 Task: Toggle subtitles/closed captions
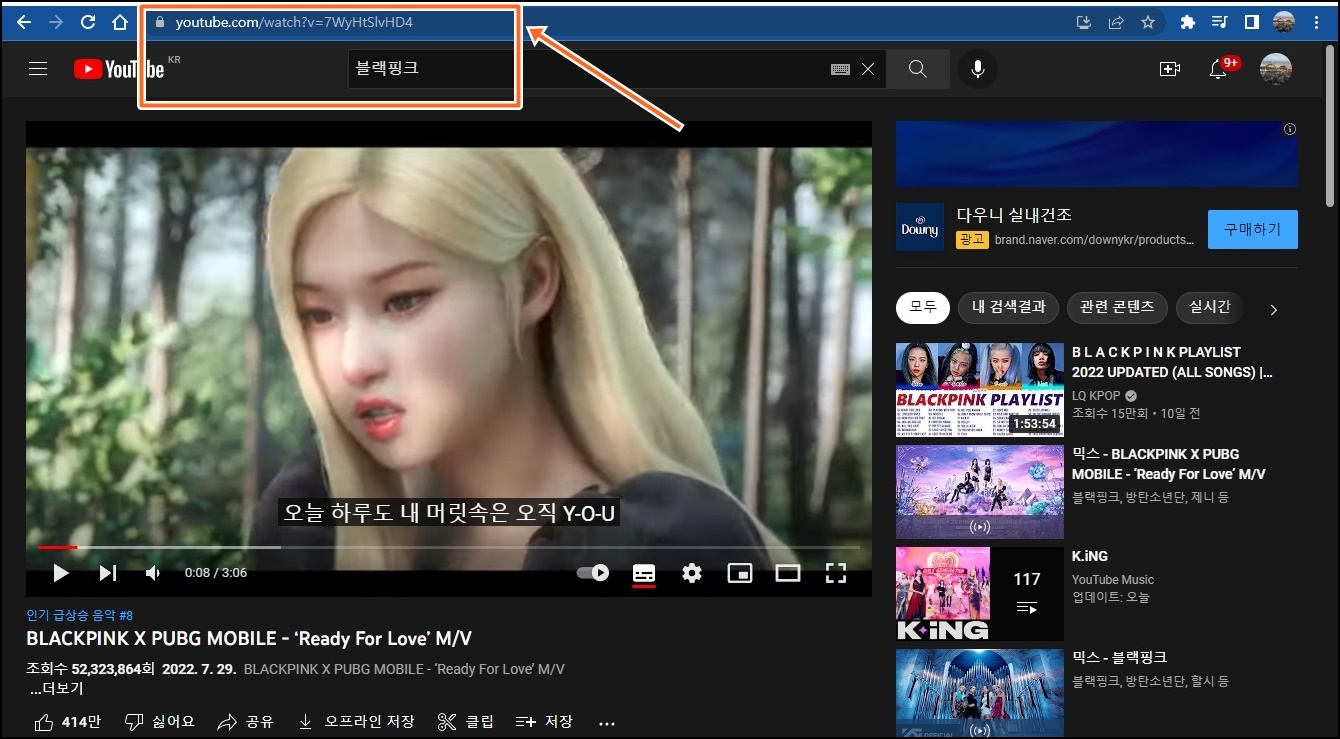pyautogui.click(x=644, y=573)
